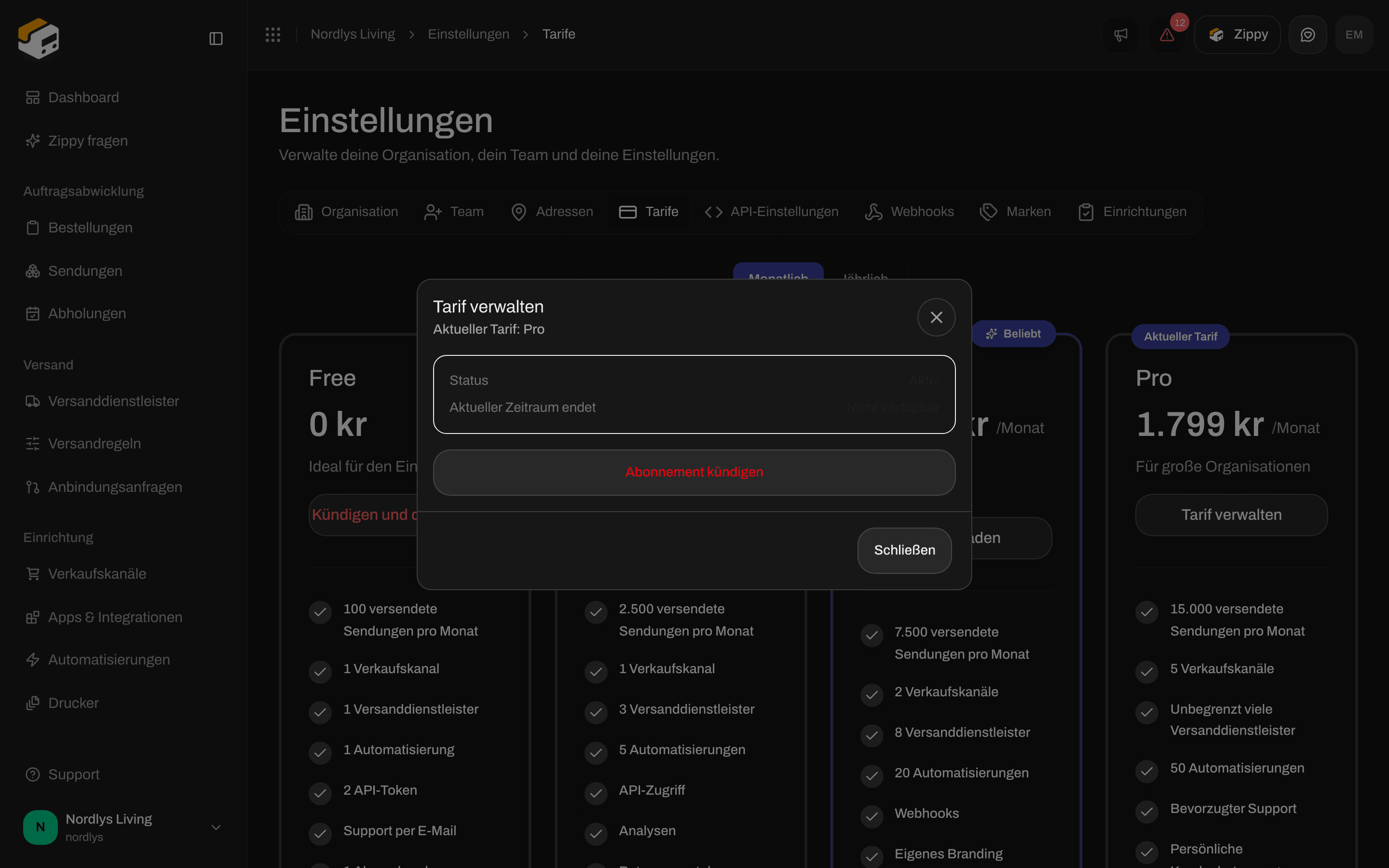
Task: Close the Tarif verwalten dialog with X
Action: point(936,317)
